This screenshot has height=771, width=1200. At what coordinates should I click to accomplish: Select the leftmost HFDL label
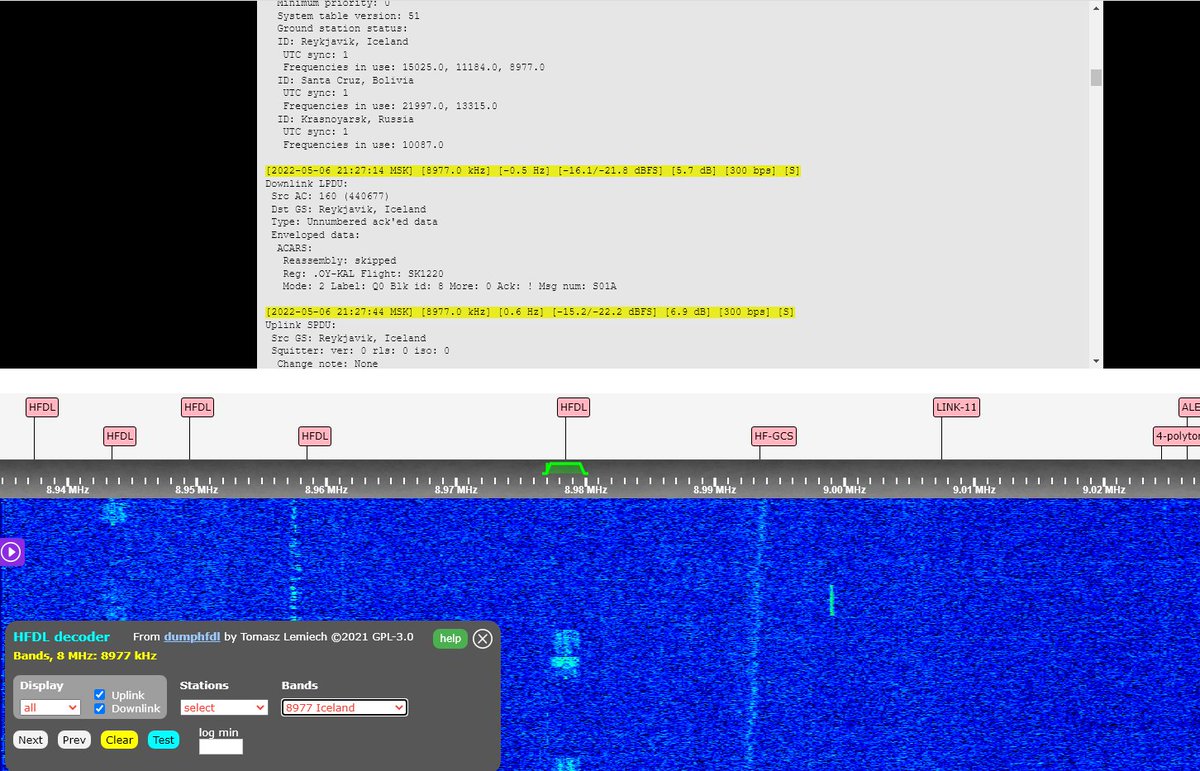[x=43, y=407]
